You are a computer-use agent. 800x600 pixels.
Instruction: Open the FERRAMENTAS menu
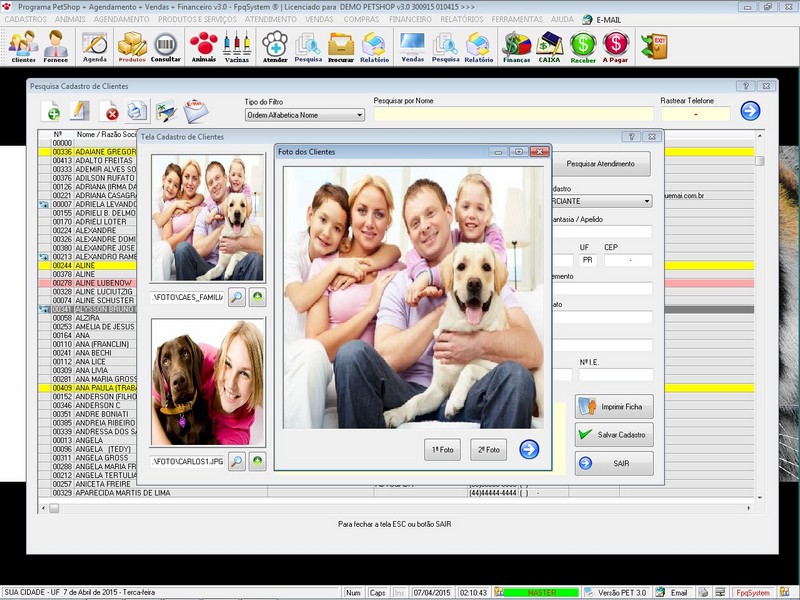pyautogui.click(x=517, y=19)
